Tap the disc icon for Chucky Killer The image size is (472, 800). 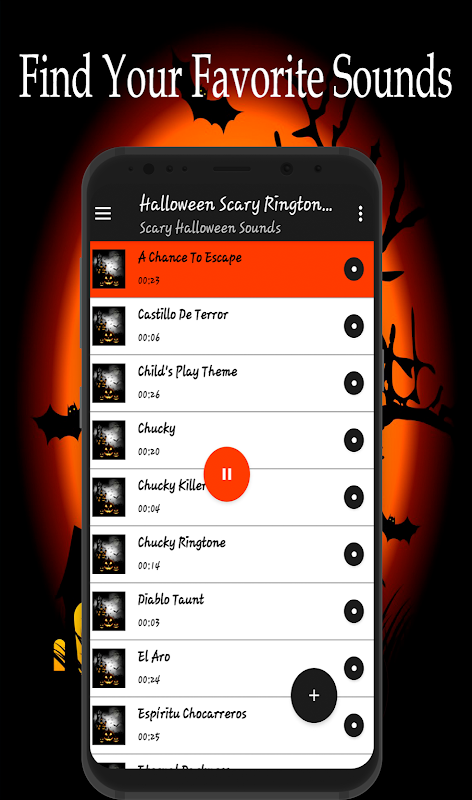(x=354, y=497)
